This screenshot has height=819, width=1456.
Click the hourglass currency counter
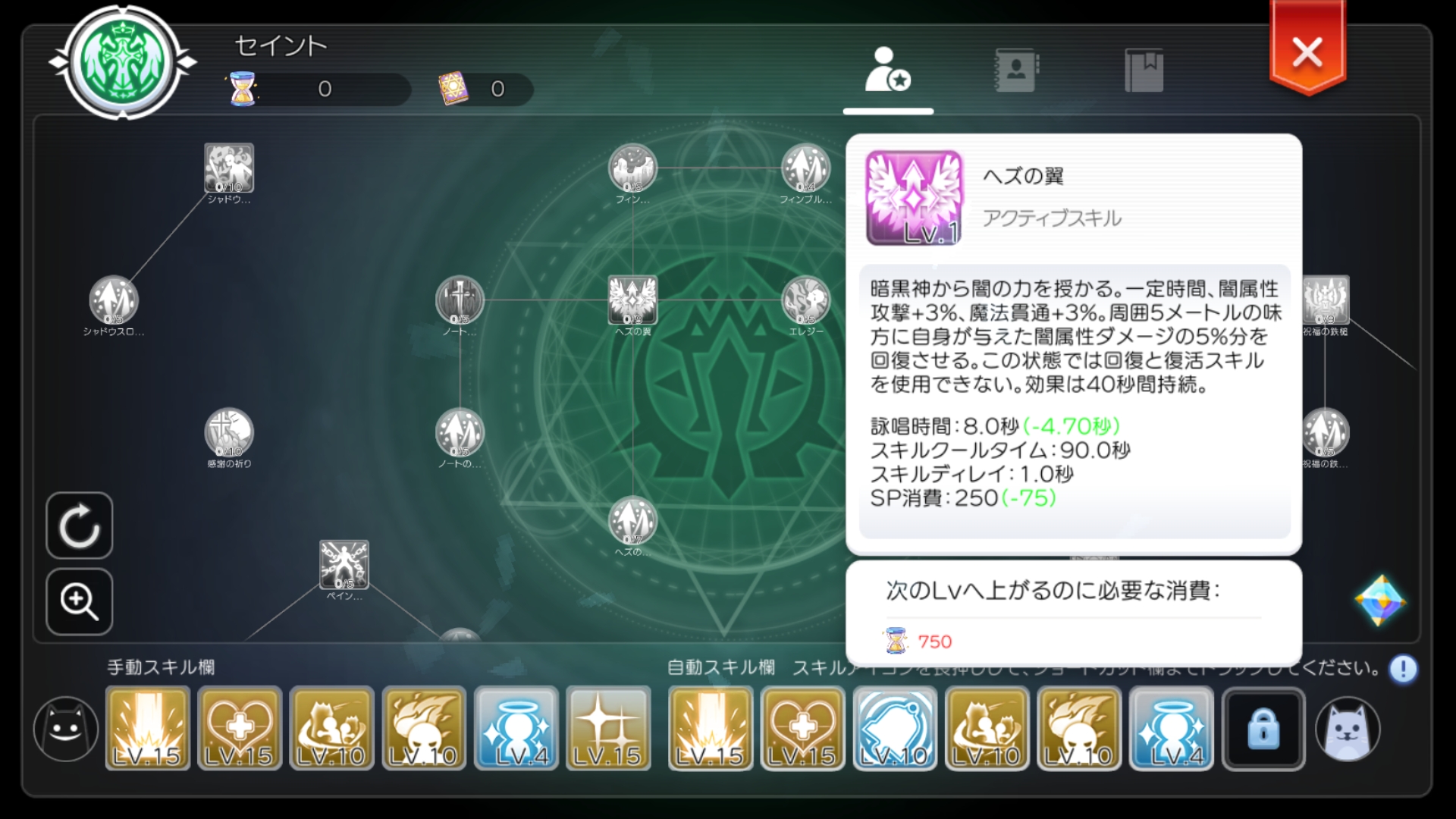click(x=318, y=89)
